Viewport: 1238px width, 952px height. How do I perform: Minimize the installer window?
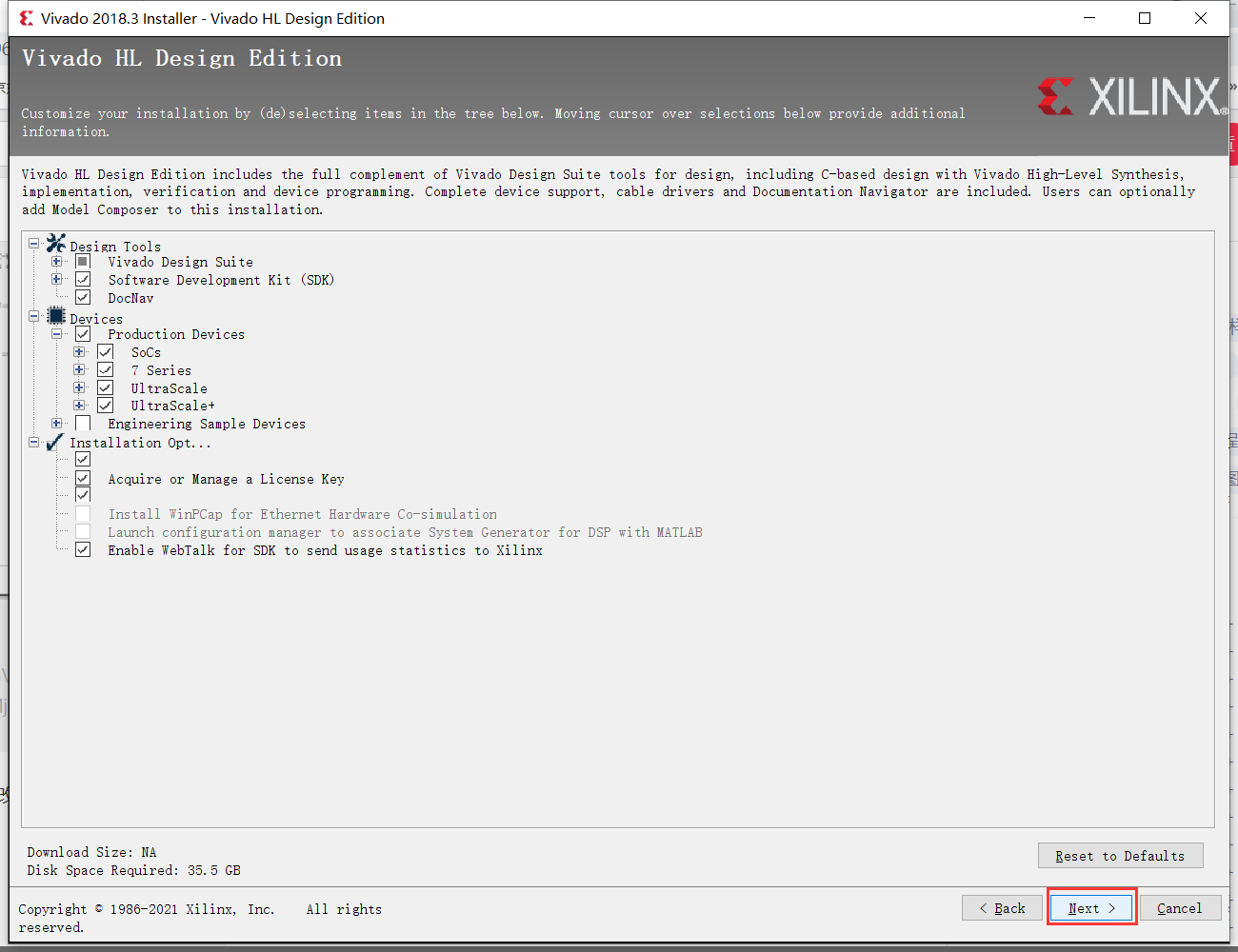click(1089, 18)
